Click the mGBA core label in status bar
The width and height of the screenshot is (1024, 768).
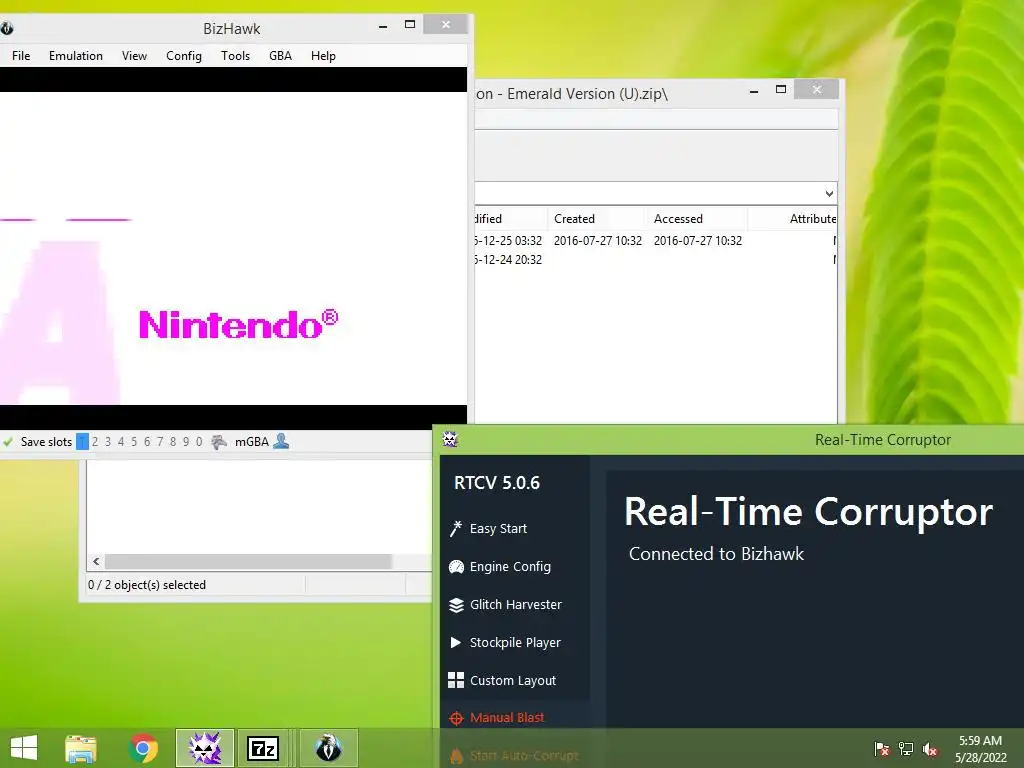pos(251,441)
